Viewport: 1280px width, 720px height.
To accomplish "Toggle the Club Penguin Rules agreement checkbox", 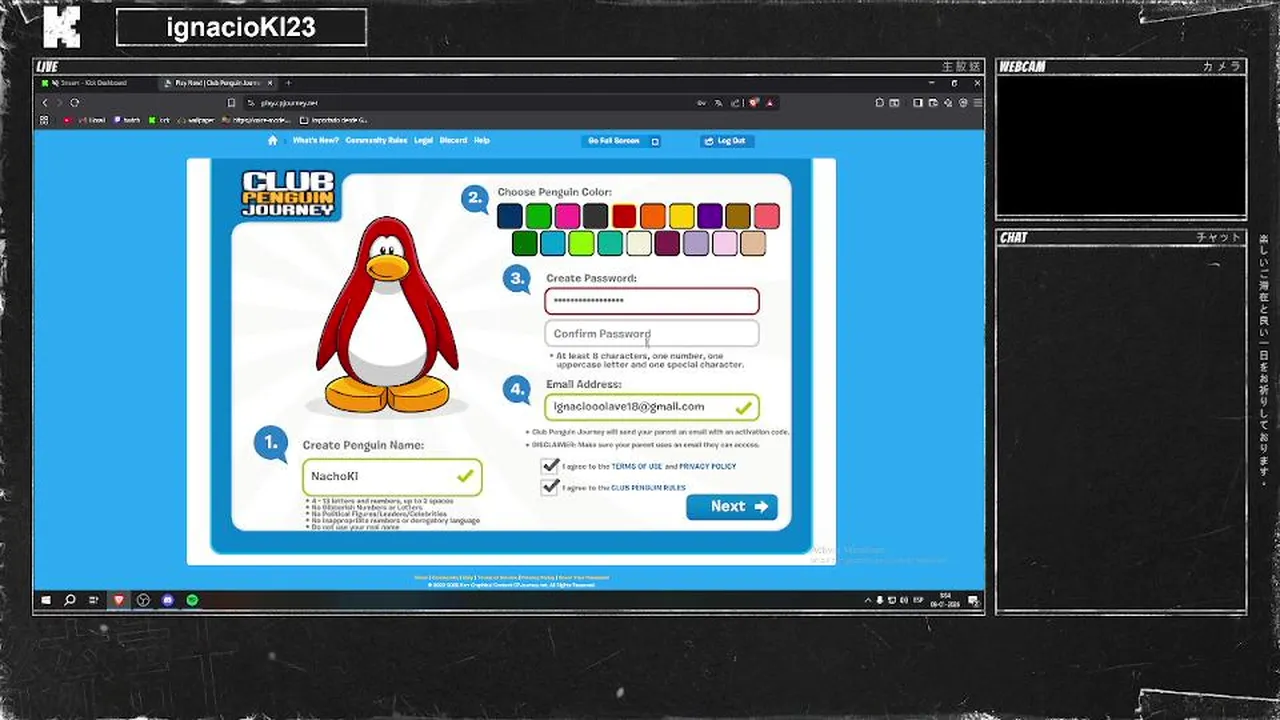I will (x=550, y=487).
